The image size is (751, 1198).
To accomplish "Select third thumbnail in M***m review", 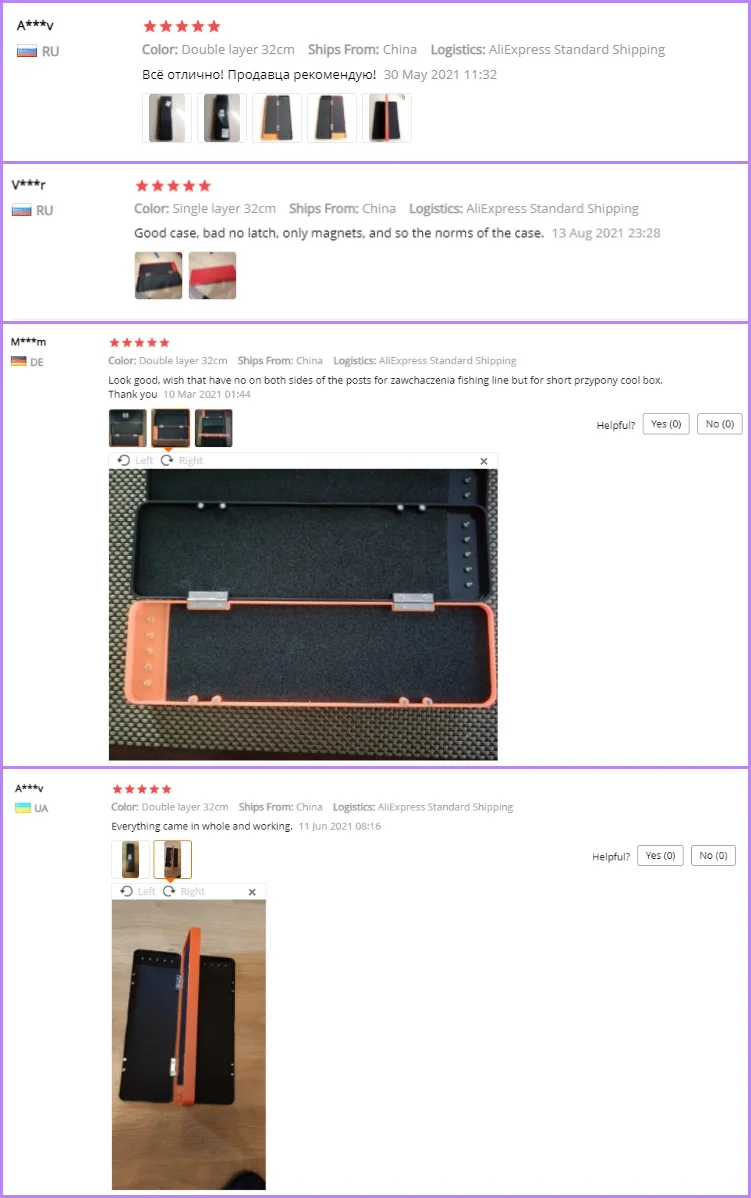I will 213,428.
